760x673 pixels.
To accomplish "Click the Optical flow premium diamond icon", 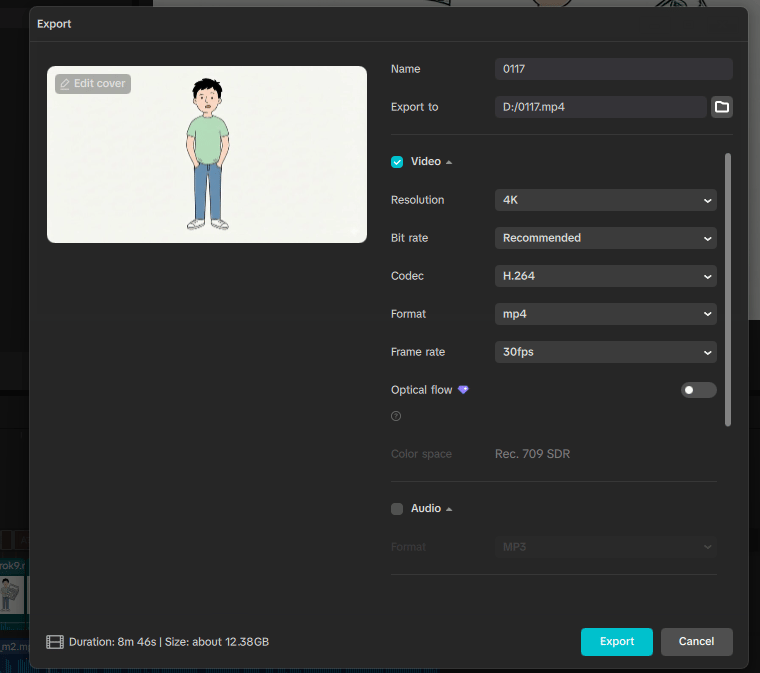I will point(463,390).
